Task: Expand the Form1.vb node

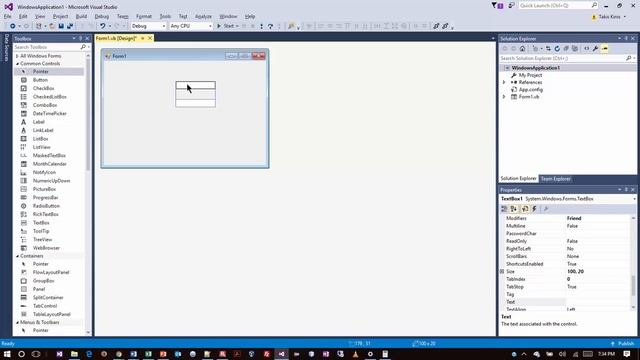Action: point(504,97)
